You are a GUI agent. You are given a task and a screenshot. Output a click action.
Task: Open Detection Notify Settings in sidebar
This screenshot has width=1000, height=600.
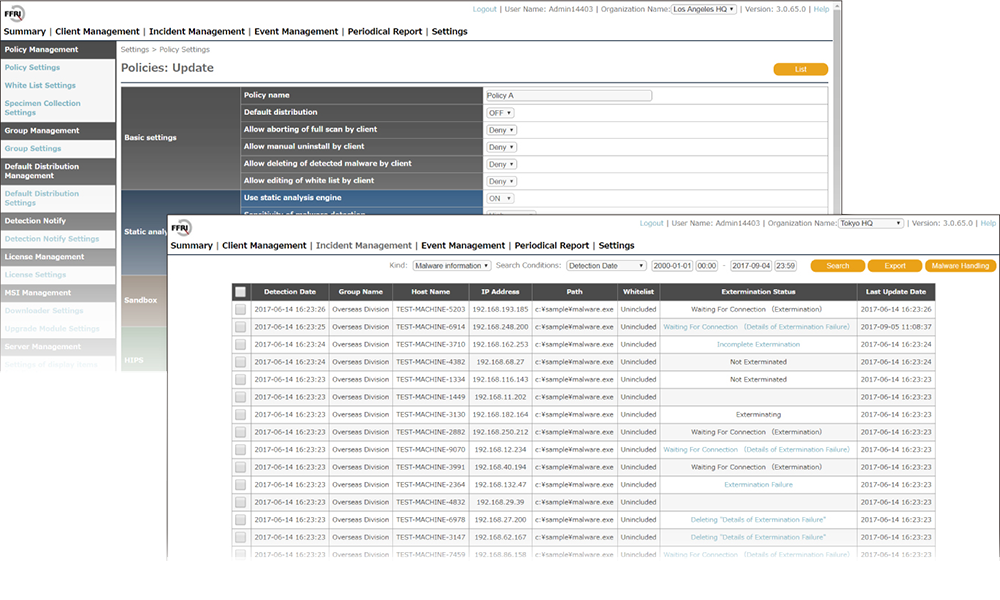pyautogui.click(x=52, y=239)
